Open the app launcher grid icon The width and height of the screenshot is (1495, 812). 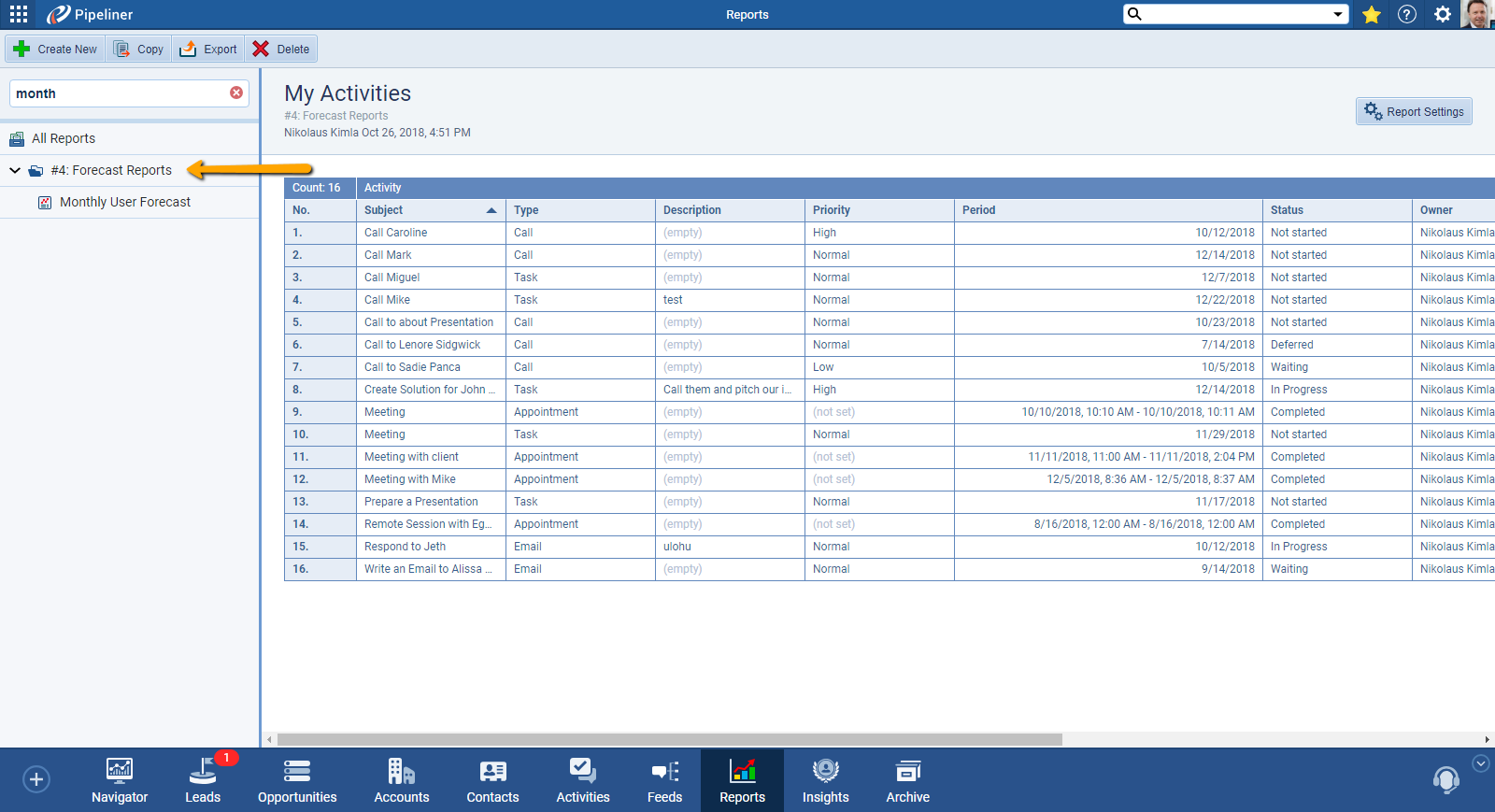[19, 14]
